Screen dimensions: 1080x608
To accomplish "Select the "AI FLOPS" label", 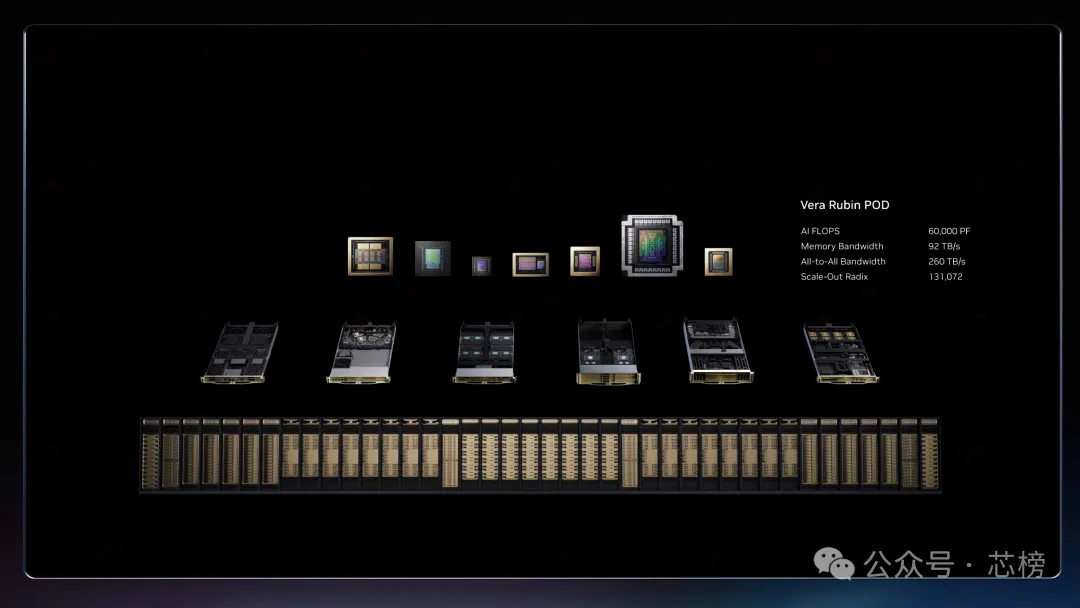I will 820,231.
